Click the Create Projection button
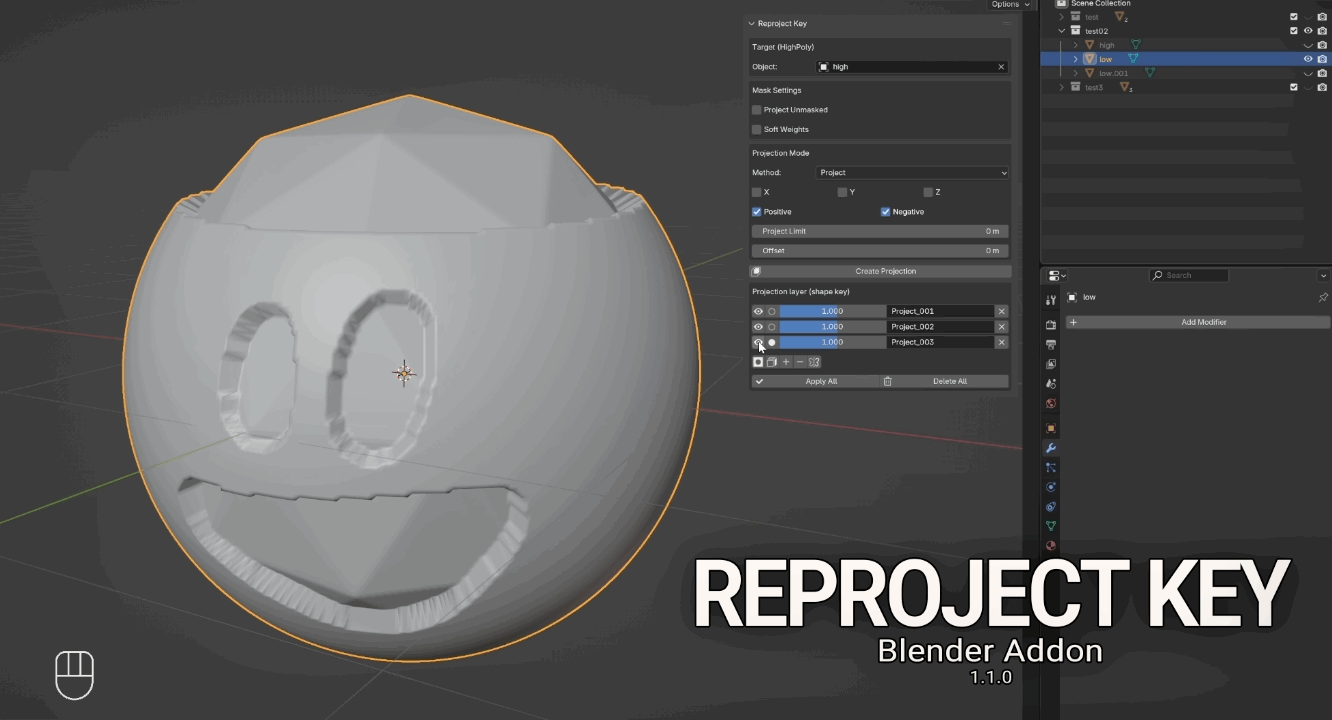This screenshot has width=1332, height=720. (880, 271)
